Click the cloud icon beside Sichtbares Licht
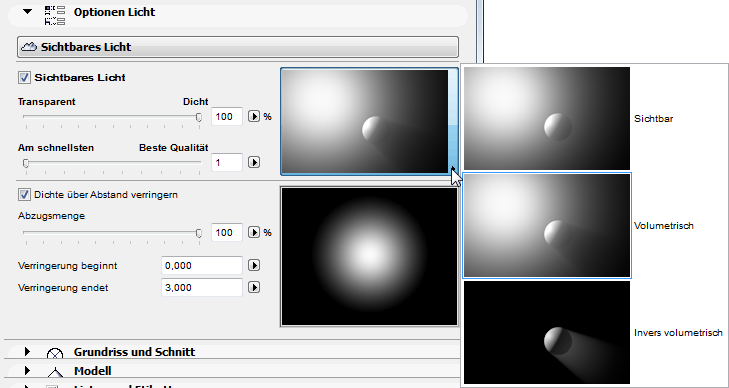 (x=29, y=47)
